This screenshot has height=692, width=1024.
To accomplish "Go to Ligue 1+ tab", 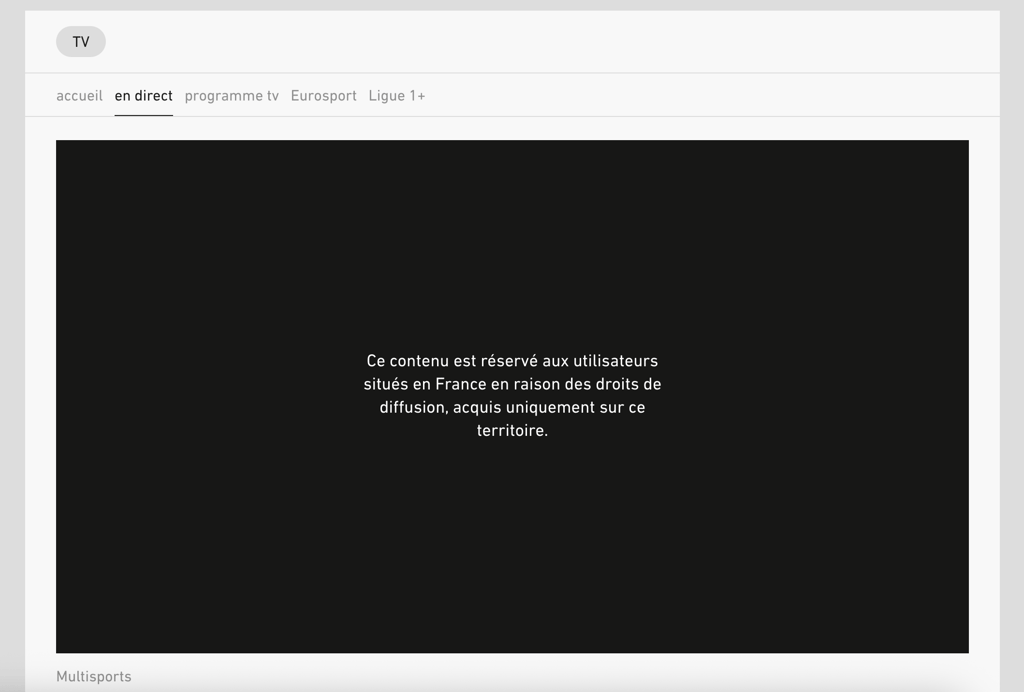I will pyautogui.click(x=397, y=96).
